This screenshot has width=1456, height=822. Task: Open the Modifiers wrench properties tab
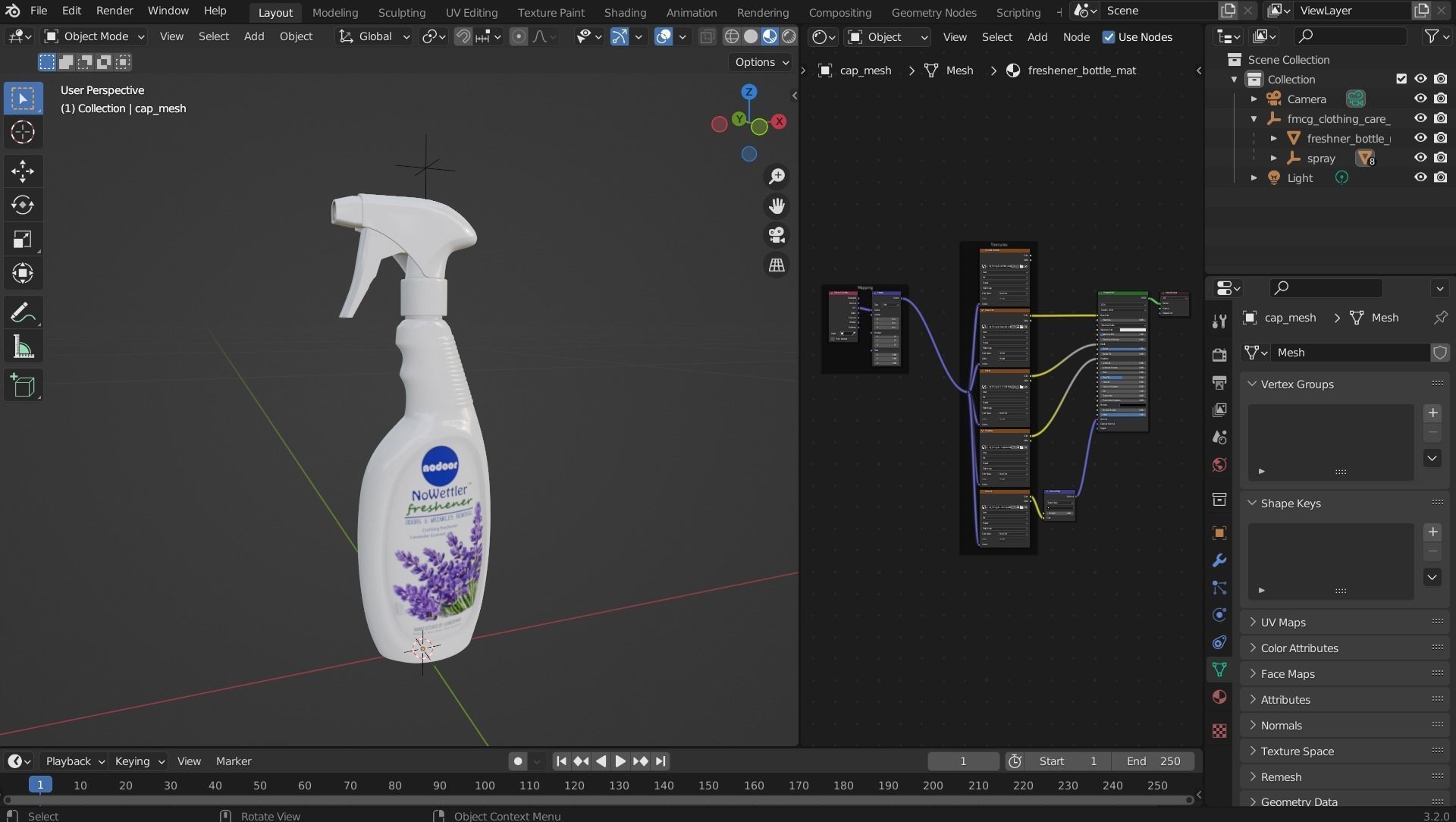pyautogui.click(x=1219, y=561)
